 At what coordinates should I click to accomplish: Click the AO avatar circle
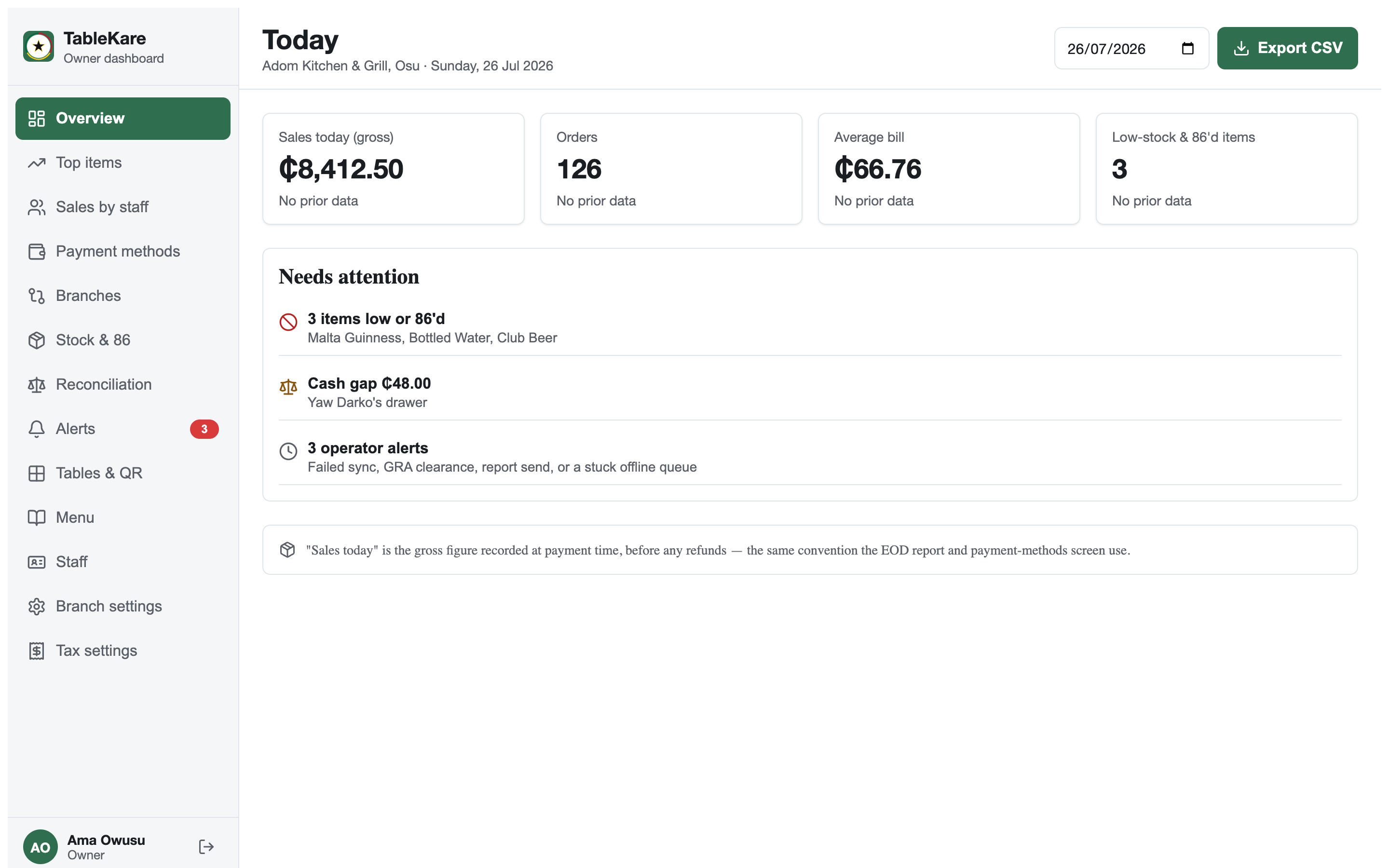pos(40,847)
